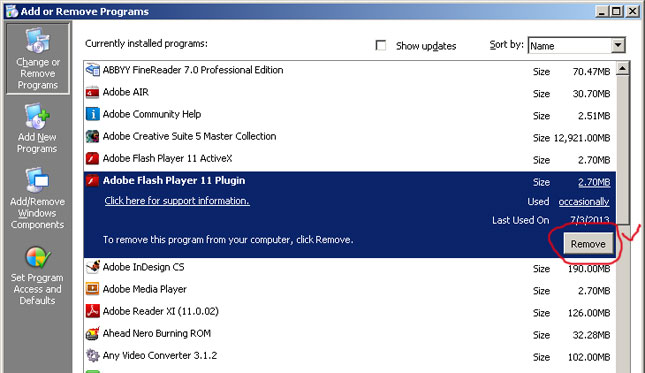This screenshot has height=373, width=645.
Task: Open Click here for support information link
Action: pyautogui.click(x=177, y=201)
